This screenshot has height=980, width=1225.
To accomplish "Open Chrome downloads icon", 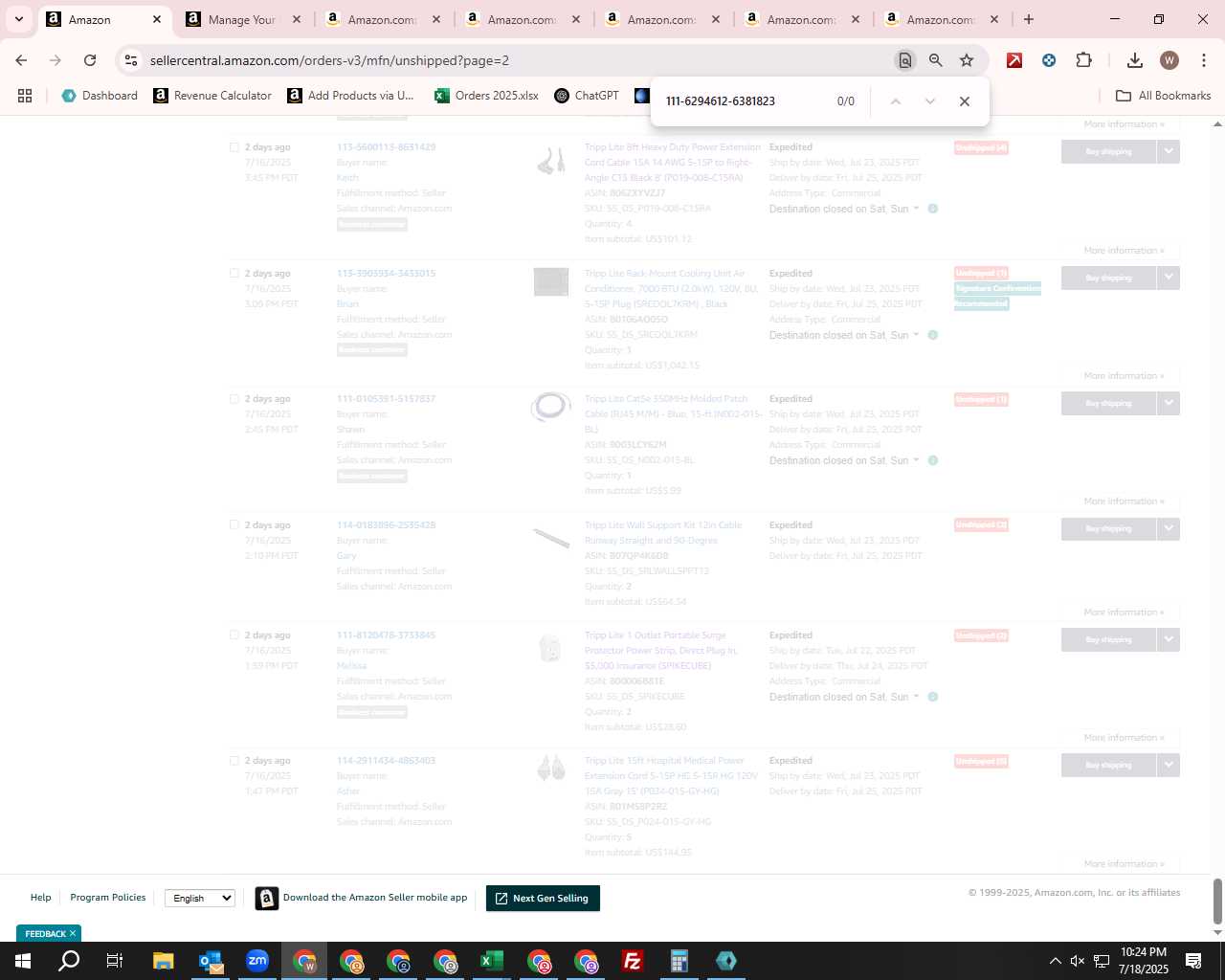I will (x=1135, y=60).
